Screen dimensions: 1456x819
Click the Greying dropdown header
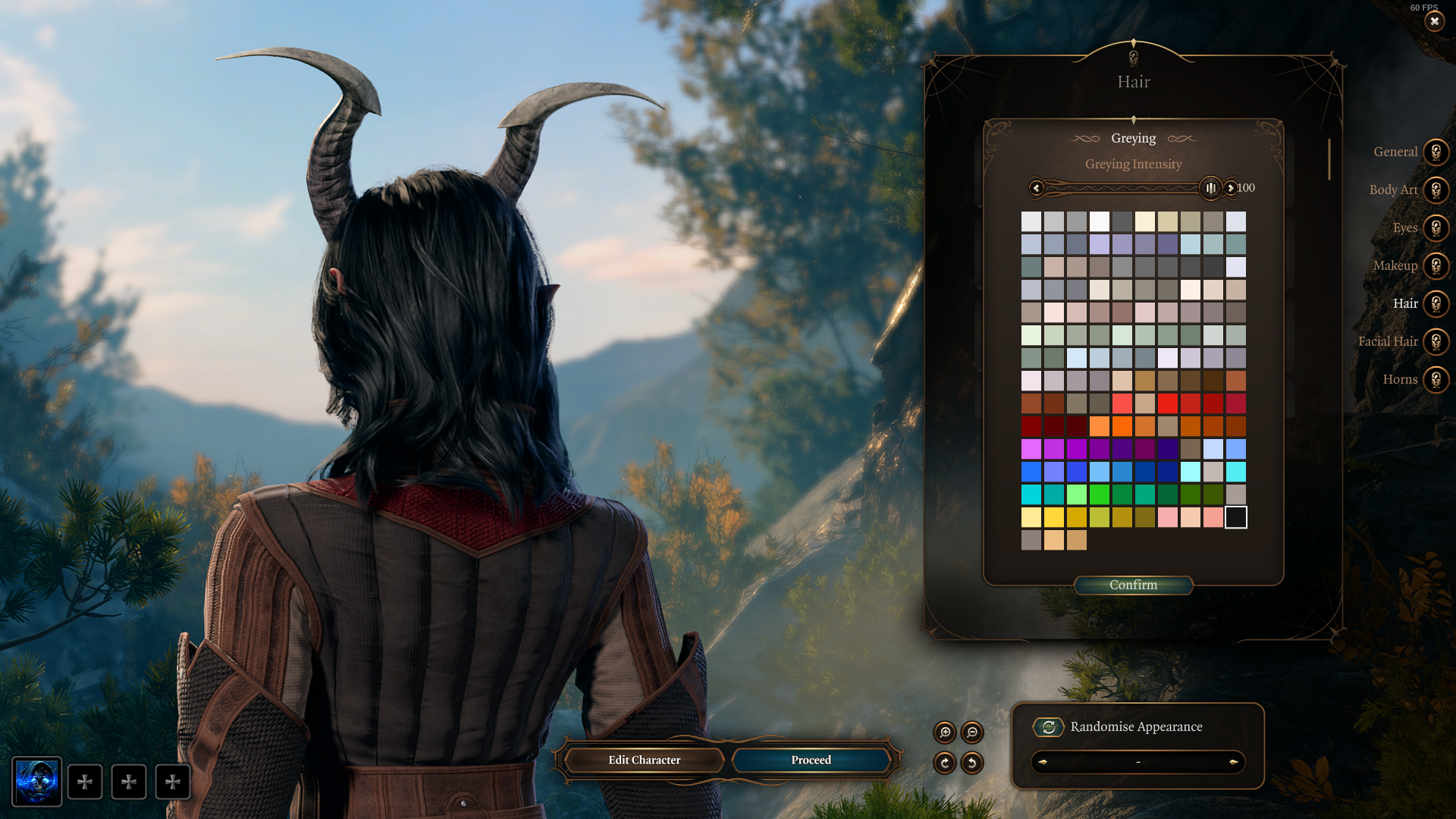pyautogui.click(x=1133, y=138)
